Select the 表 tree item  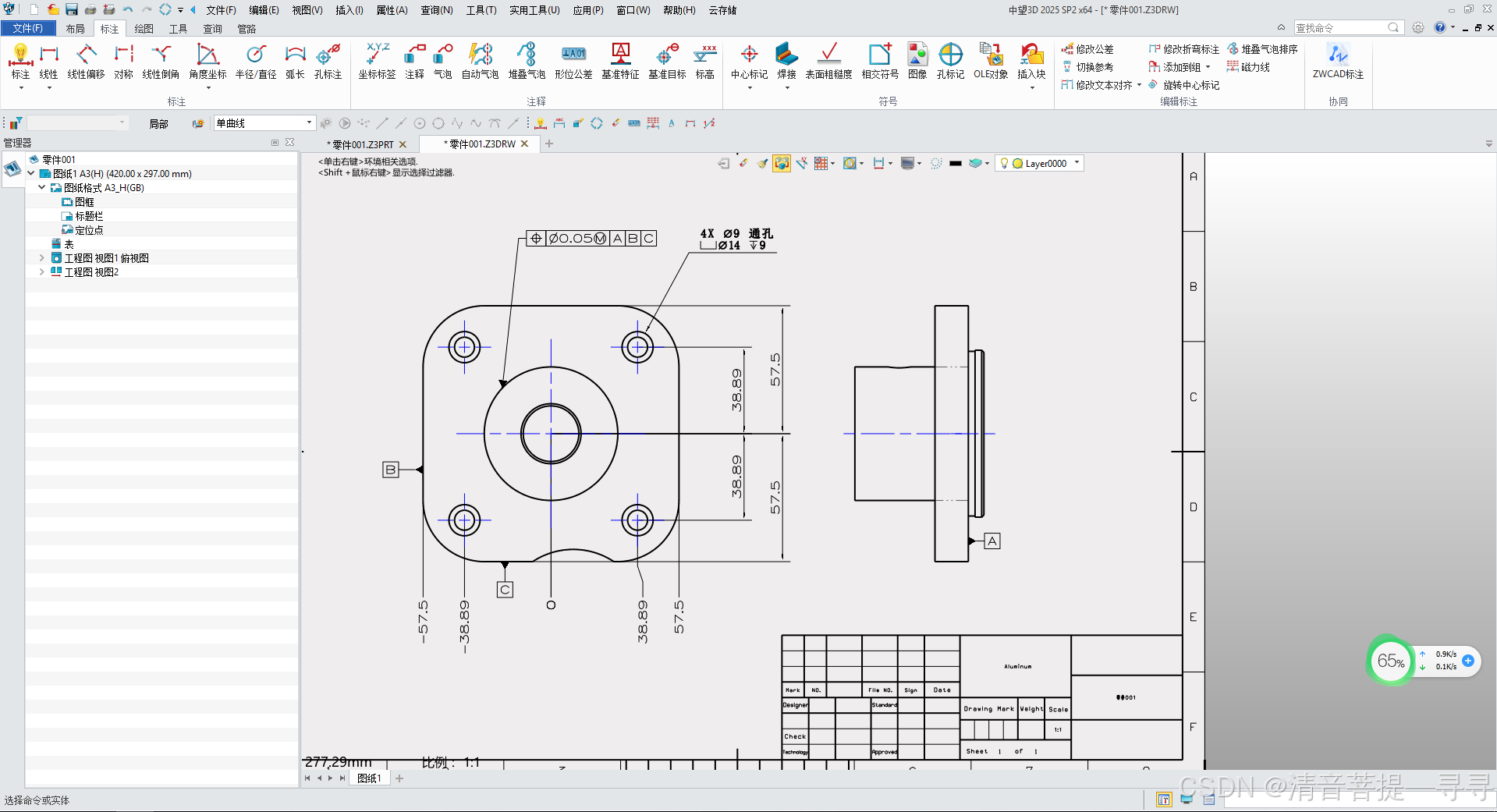coord(69,243)
